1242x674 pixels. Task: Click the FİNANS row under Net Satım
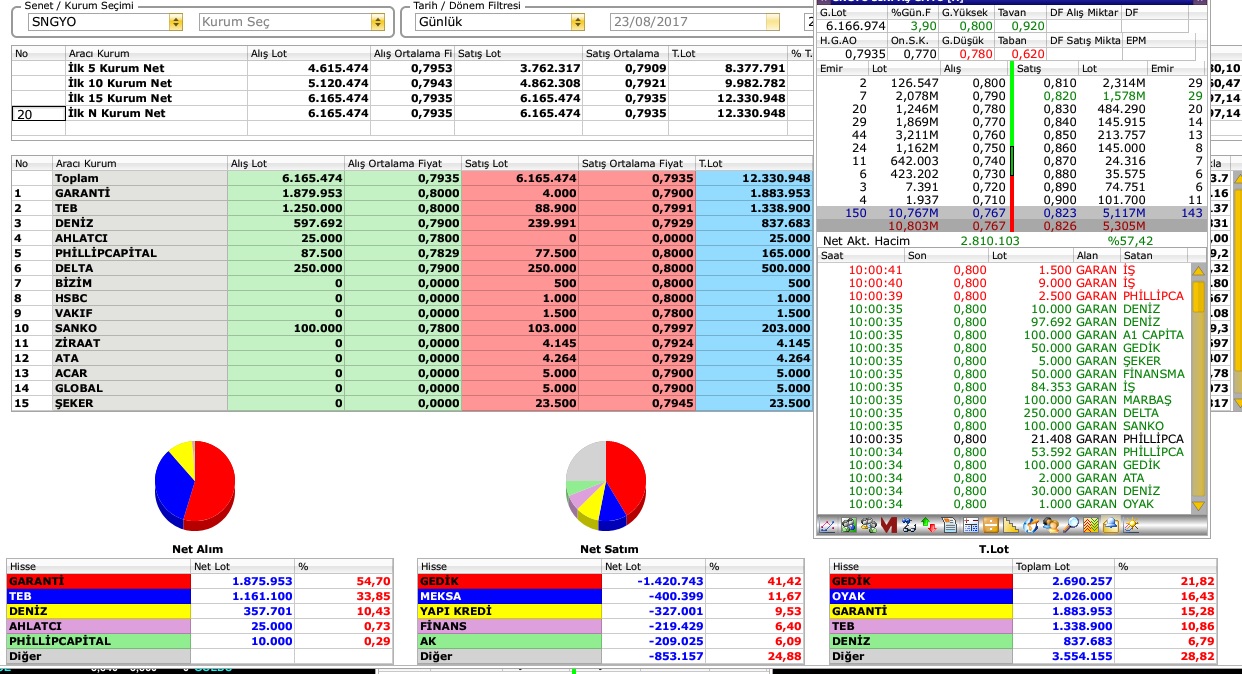[x=610, y=626]
